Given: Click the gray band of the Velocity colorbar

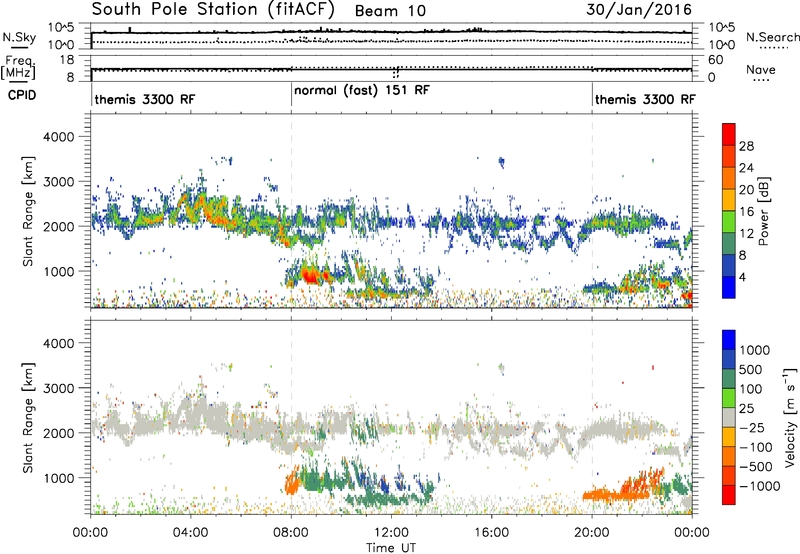Looking at the screenshot, I should click(729, 418).
